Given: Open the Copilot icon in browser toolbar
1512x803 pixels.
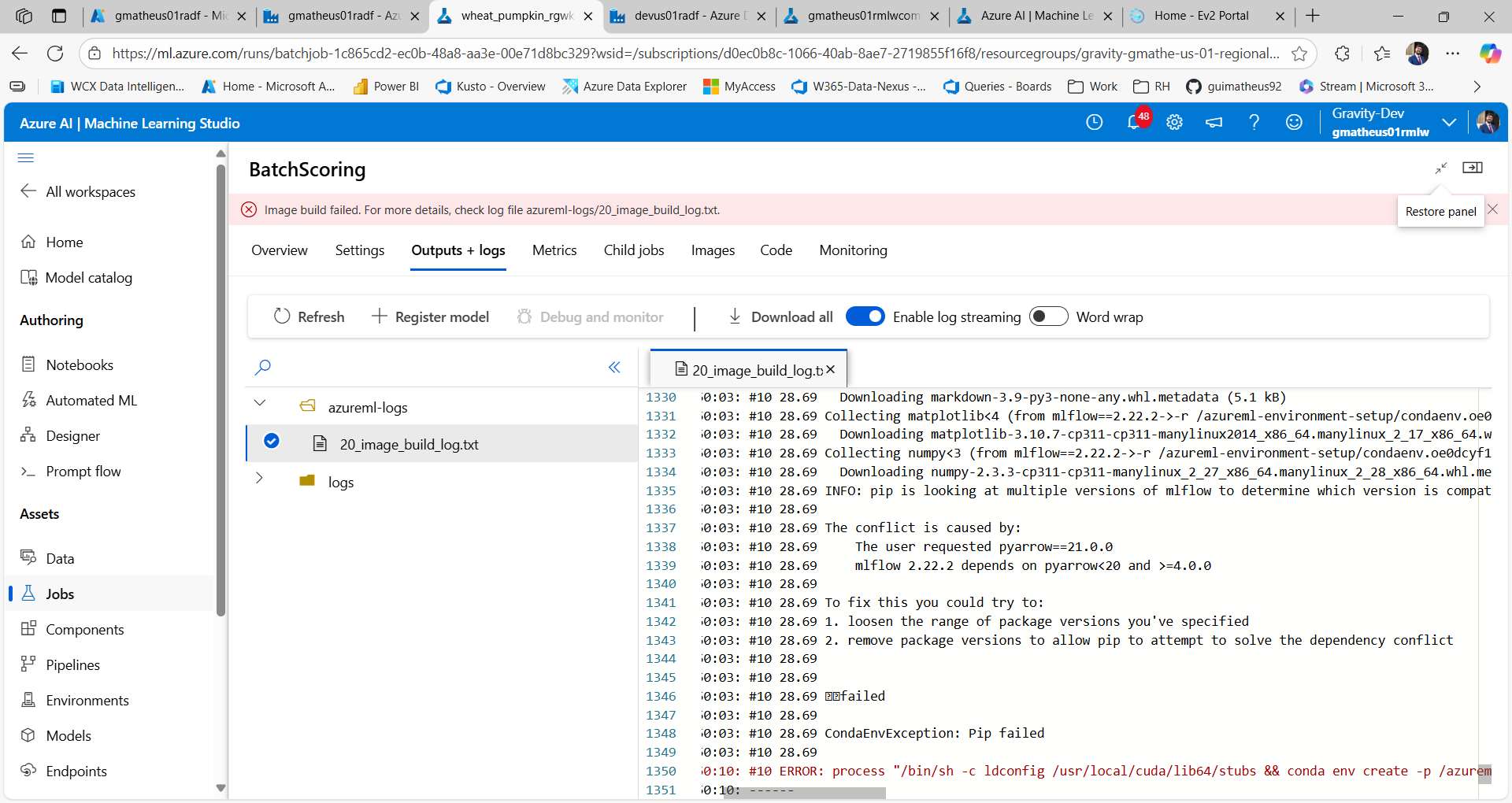Looking at the screenshot, I should click(x=1490, y=54).
